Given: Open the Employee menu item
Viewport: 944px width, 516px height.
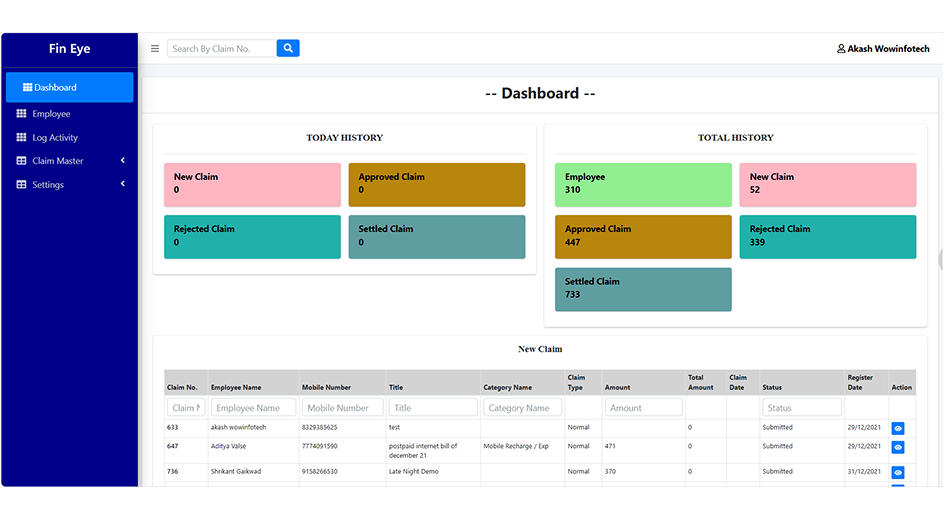Looking at the screenshot, I should pos(69,113).
